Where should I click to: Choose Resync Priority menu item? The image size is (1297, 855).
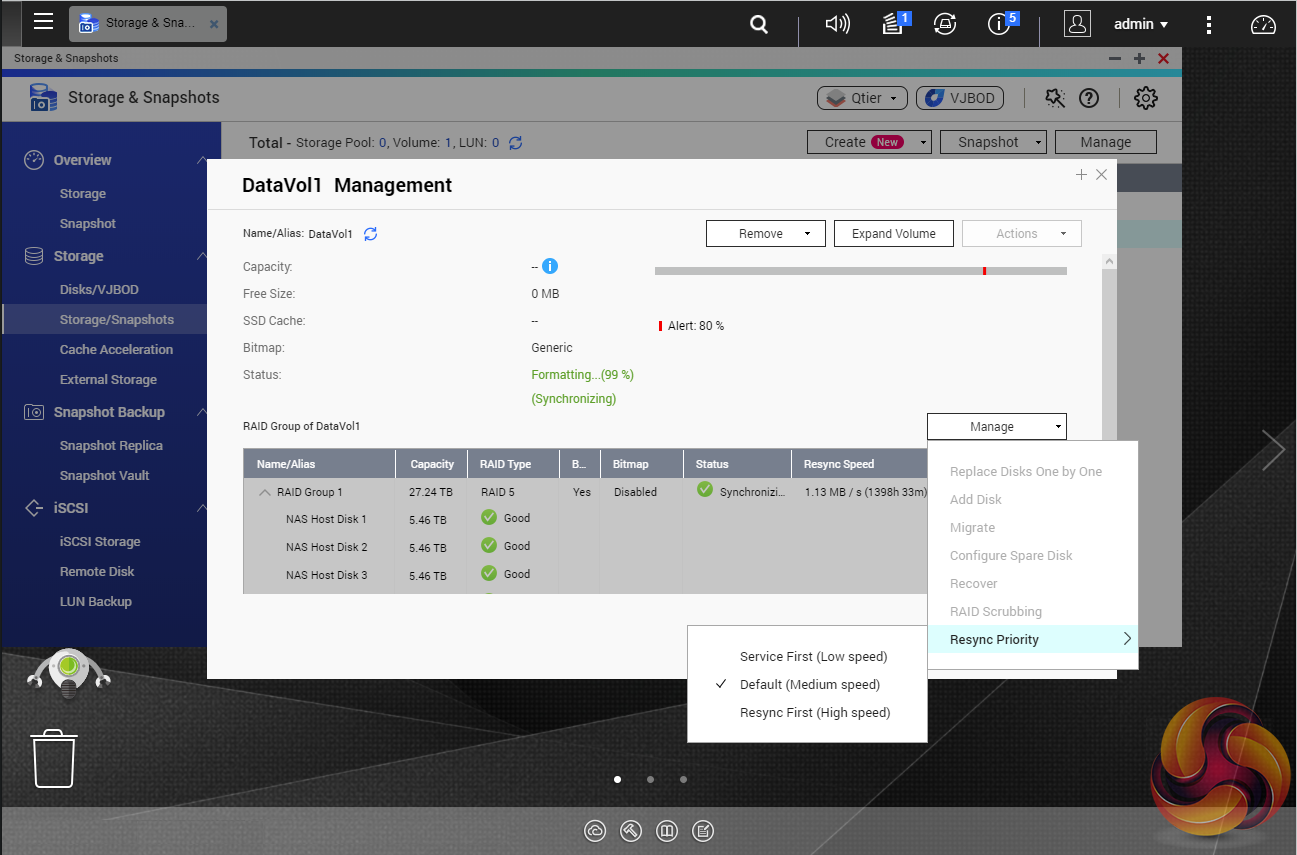pos(994,640)
